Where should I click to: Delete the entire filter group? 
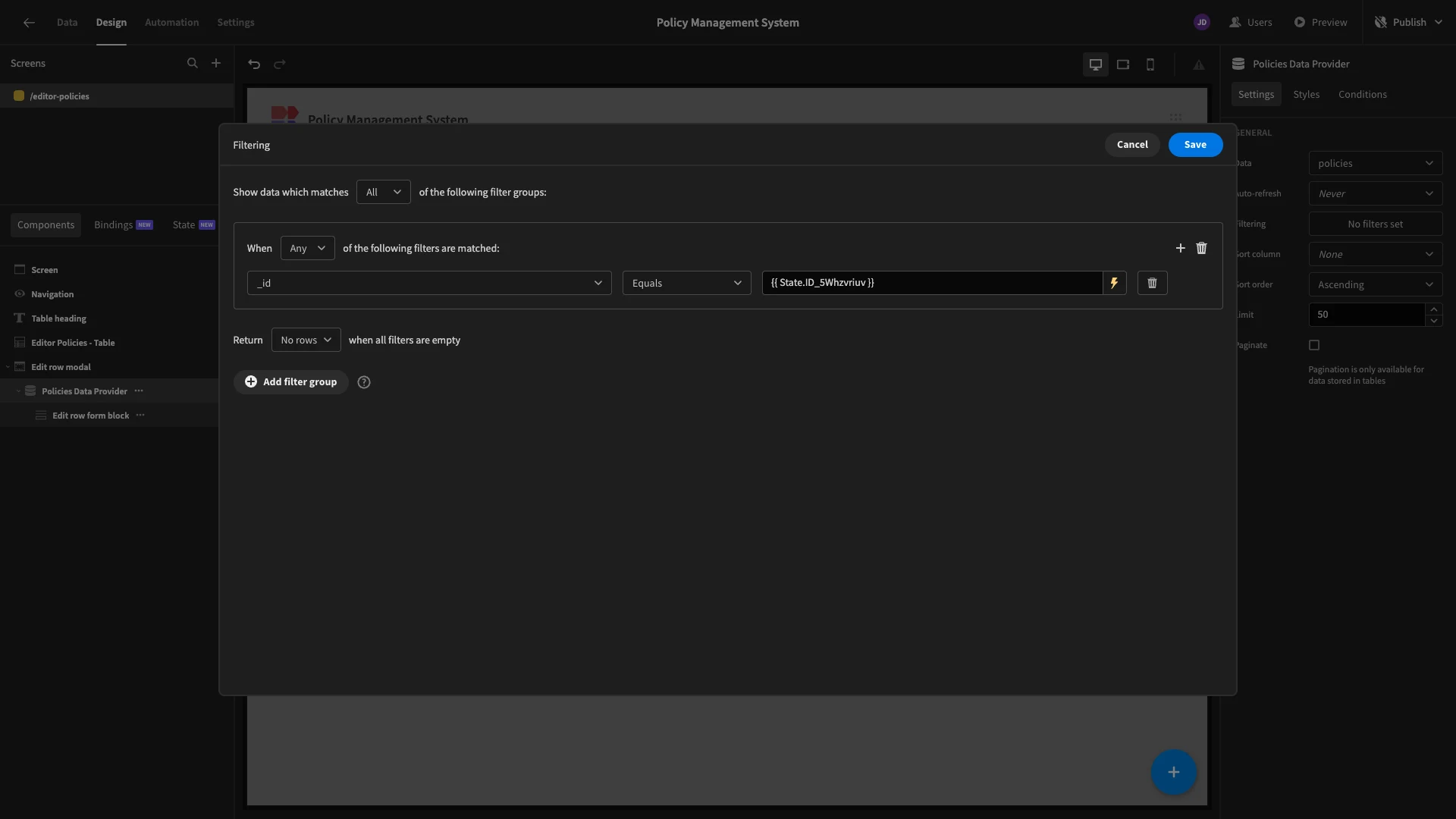click(x=1201, y=248)
